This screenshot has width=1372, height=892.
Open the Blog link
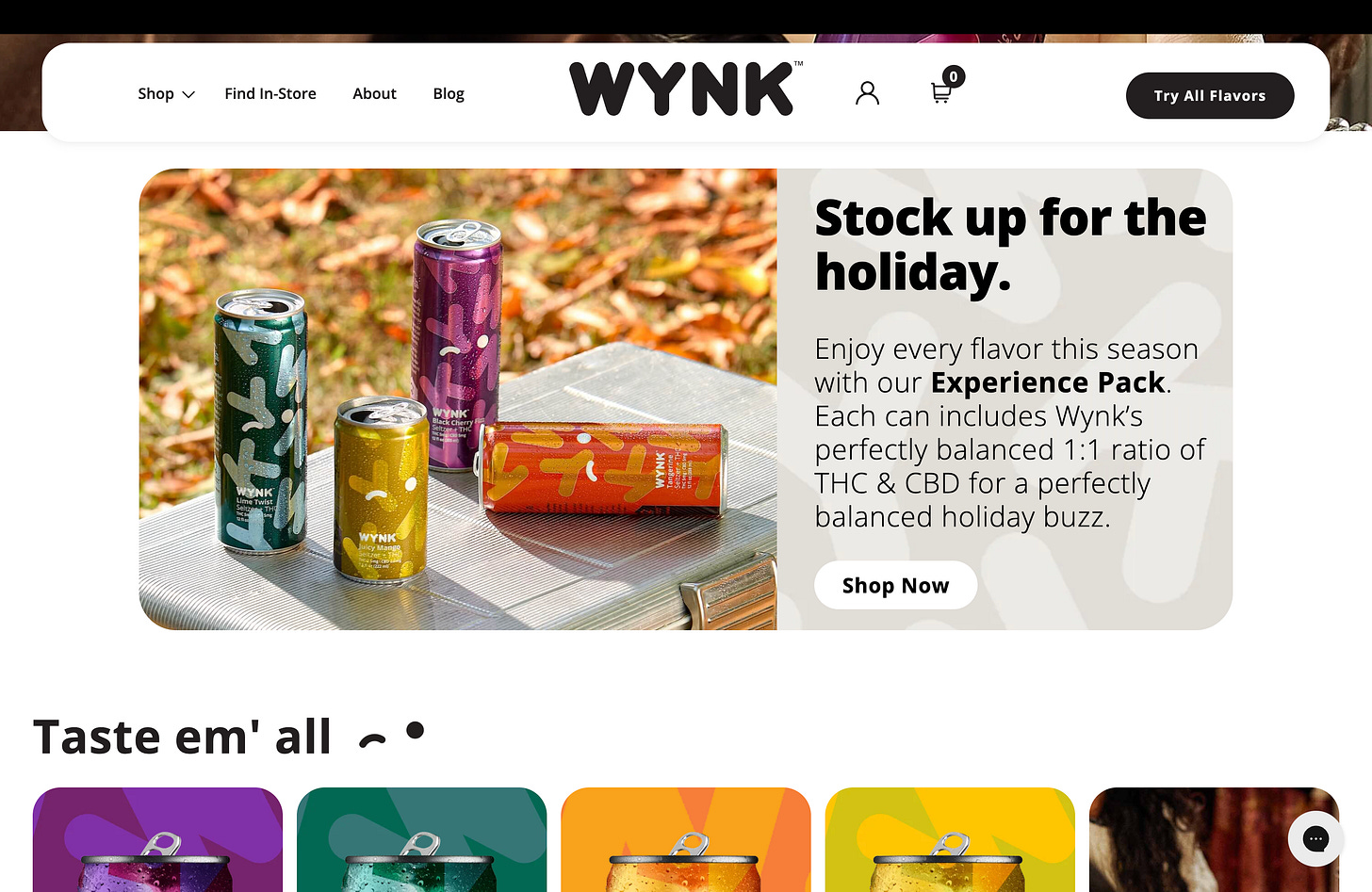pos(449,93)
